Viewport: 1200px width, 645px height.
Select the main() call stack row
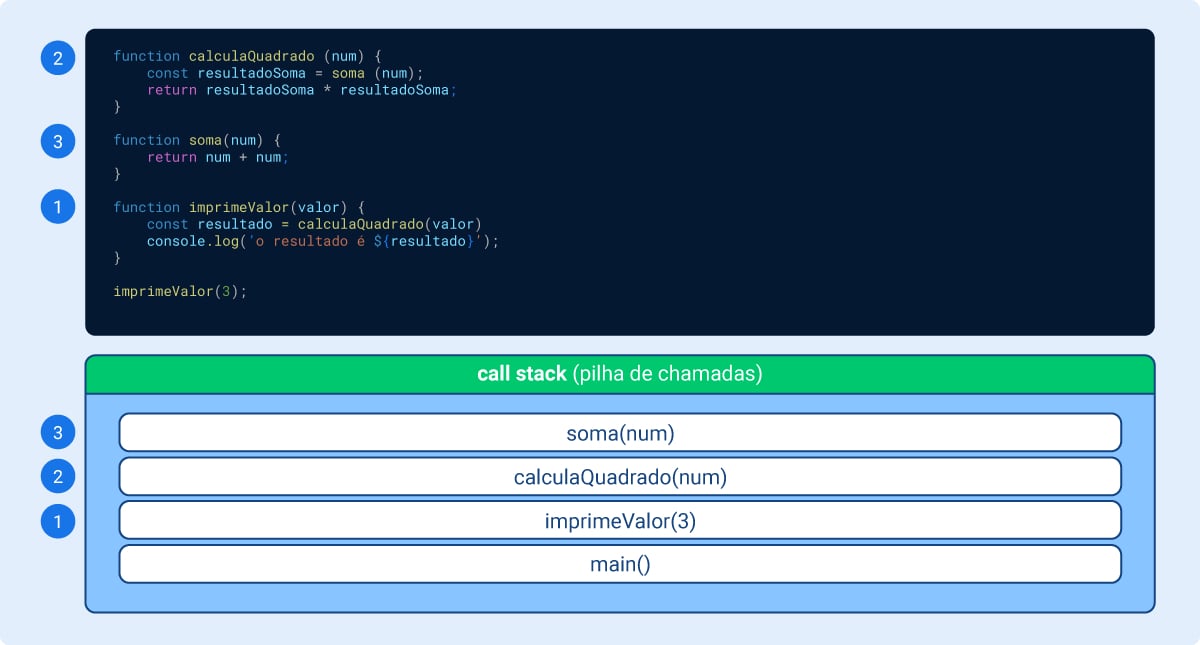tap(620, 564)
